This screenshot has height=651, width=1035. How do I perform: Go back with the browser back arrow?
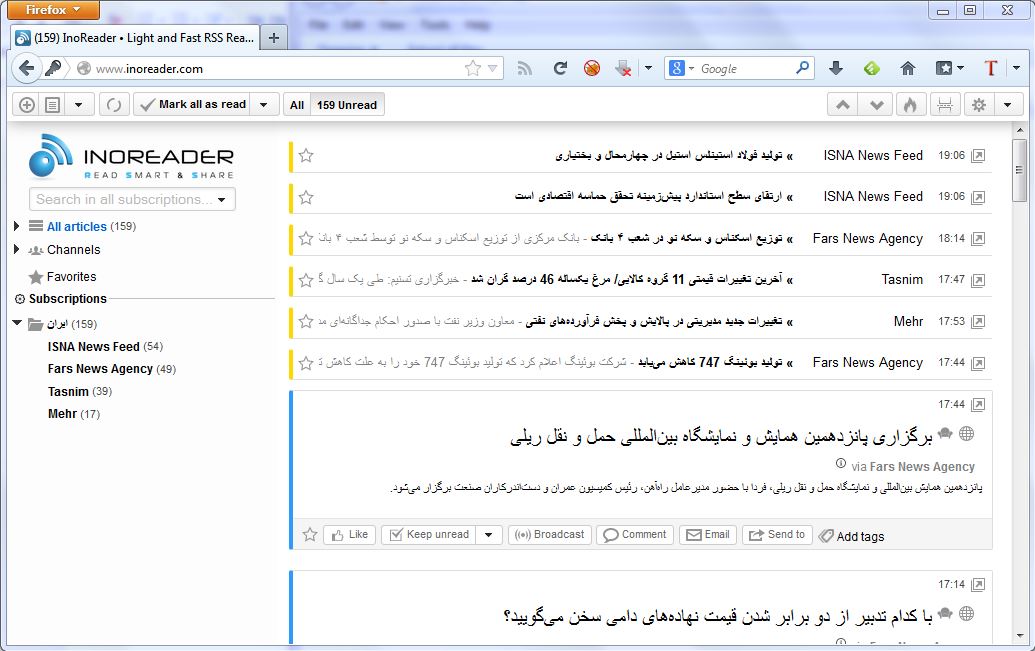pos(26,68)
